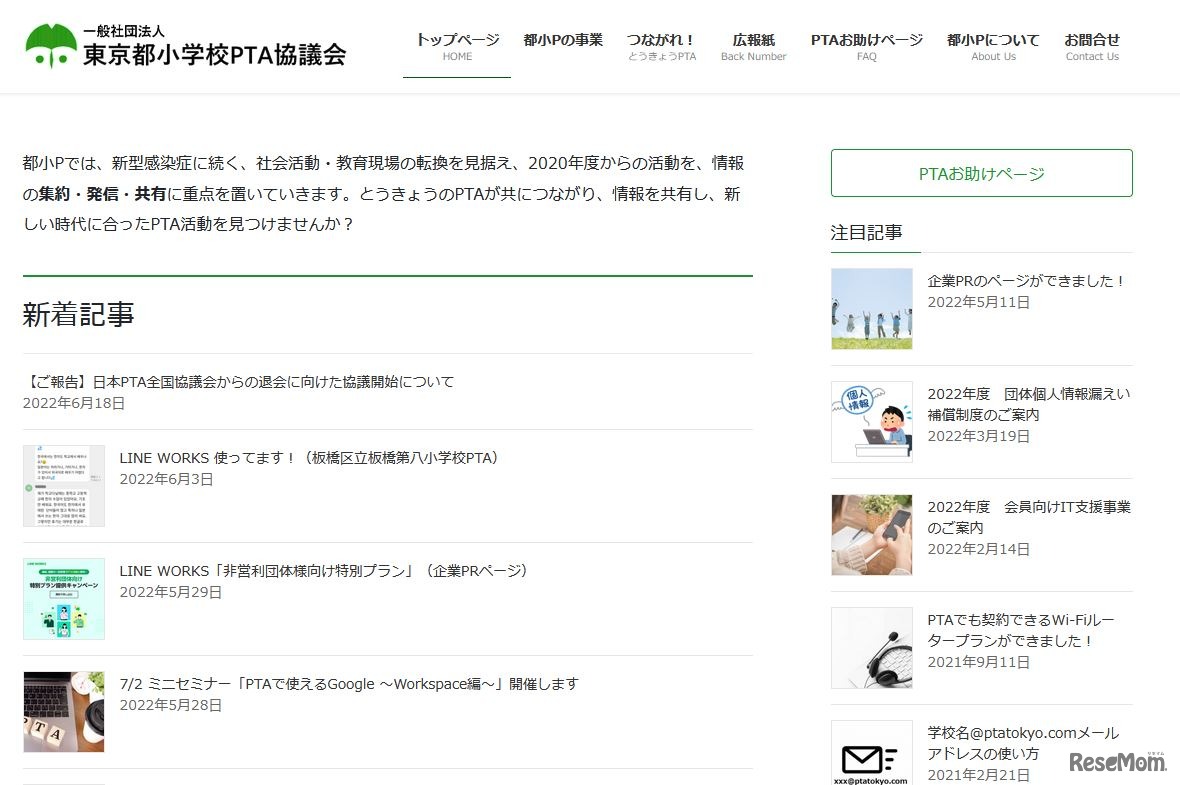1180x785 pixels.
Task: Click the PTA wooden blocks photo icon
Action: [64, 711]
